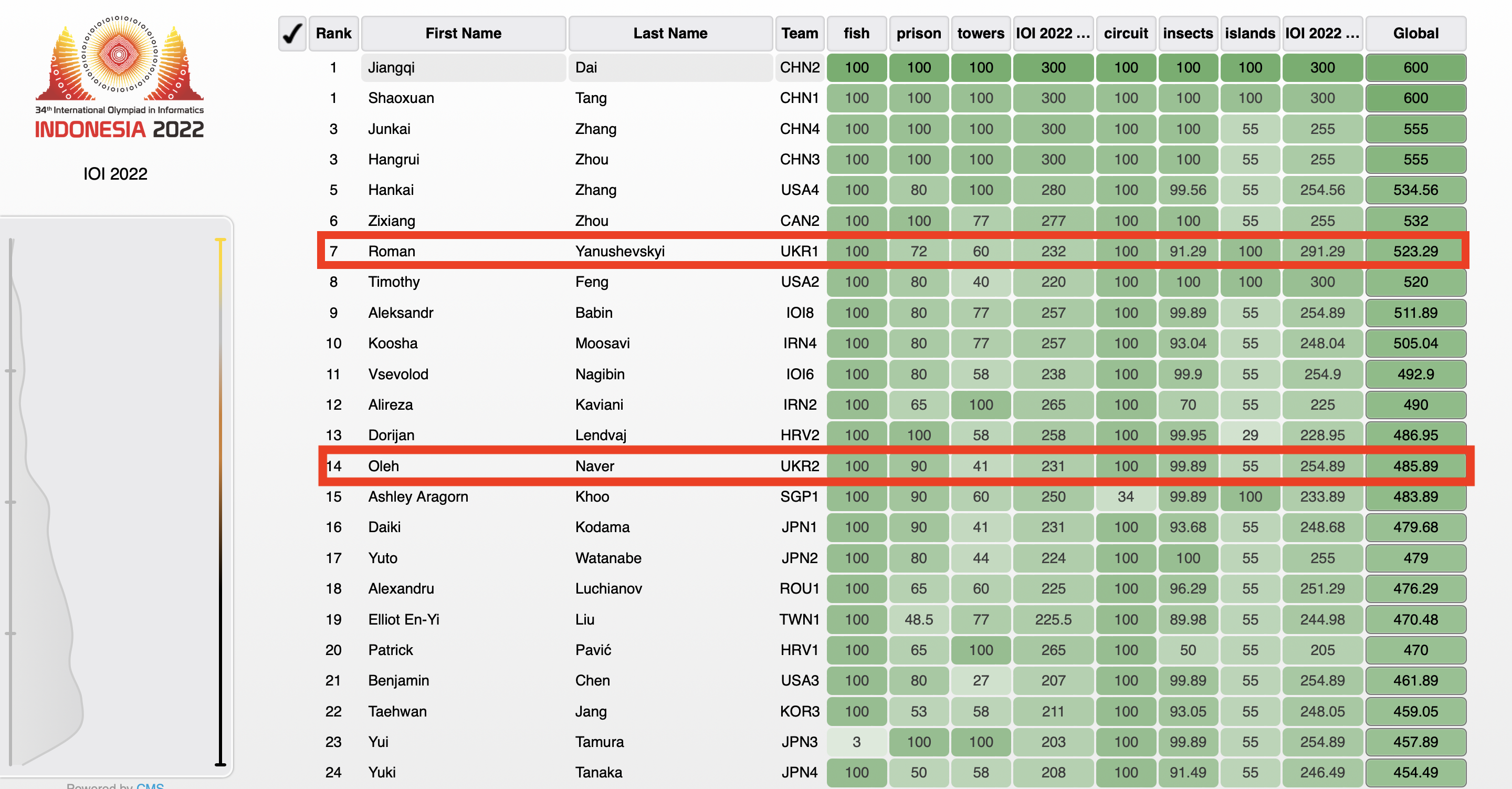Sort by the Rank column header

(x=333, y=34)
